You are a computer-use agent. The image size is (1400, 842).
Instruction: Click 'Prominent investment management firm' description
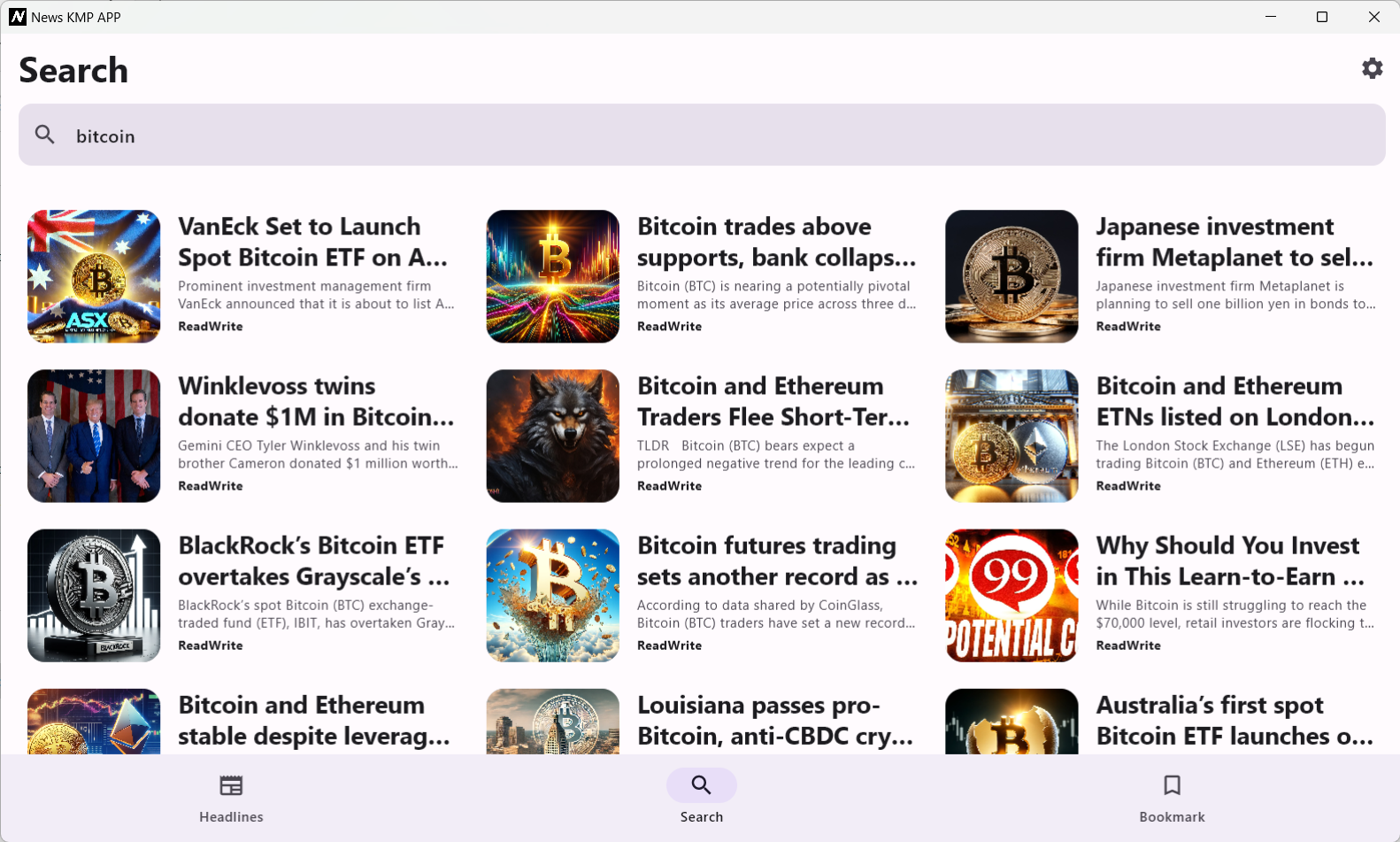pos(316,295)
